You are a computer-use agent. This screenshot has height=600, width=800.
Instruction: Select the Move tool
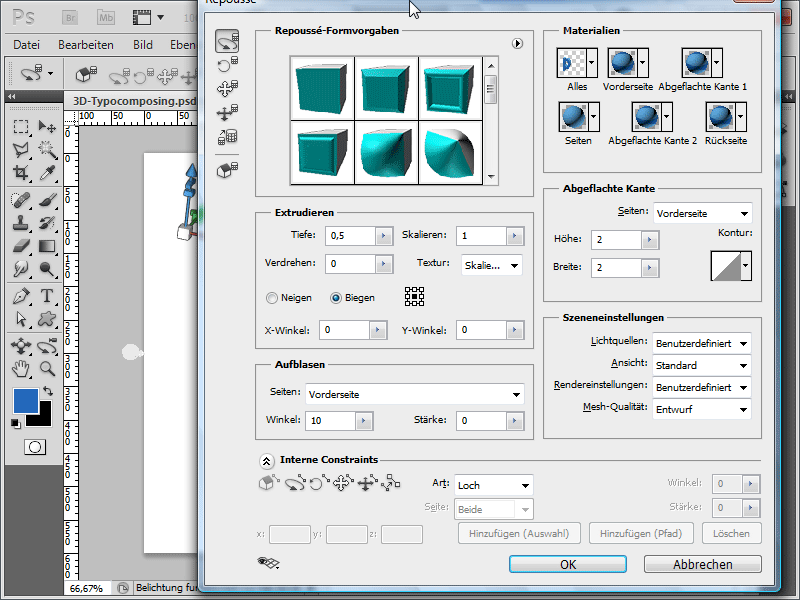pyautogui.click(x=47, y=126)
